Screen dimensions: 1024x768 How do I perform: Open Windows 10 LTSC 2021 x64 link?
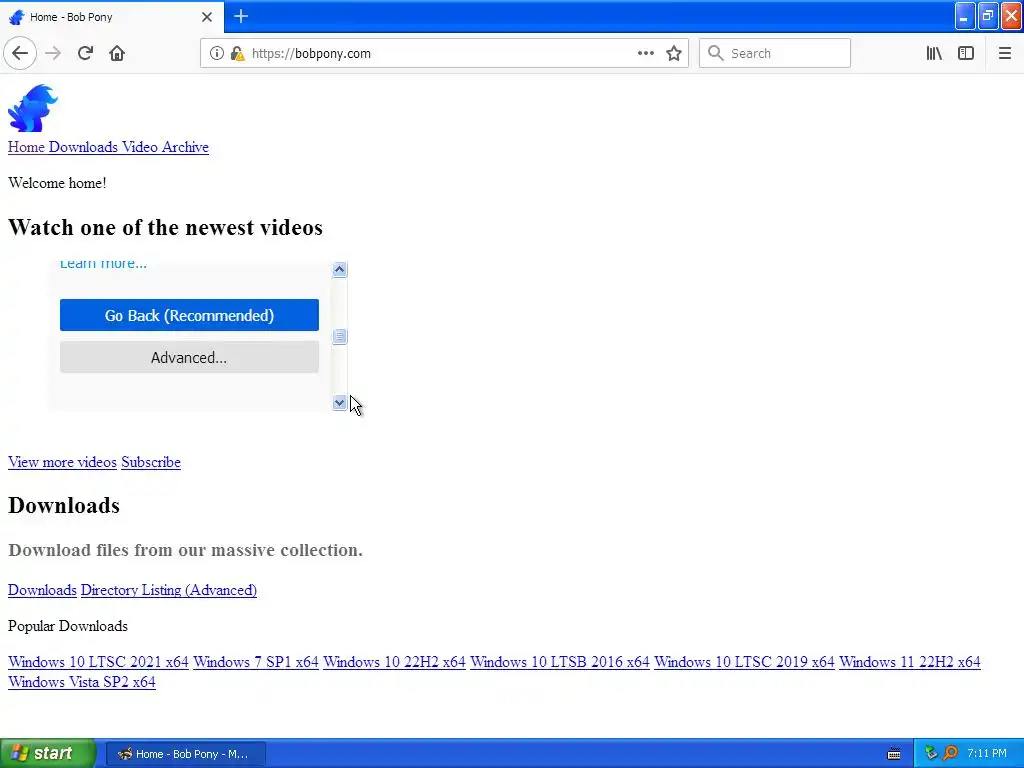point(98,662)
